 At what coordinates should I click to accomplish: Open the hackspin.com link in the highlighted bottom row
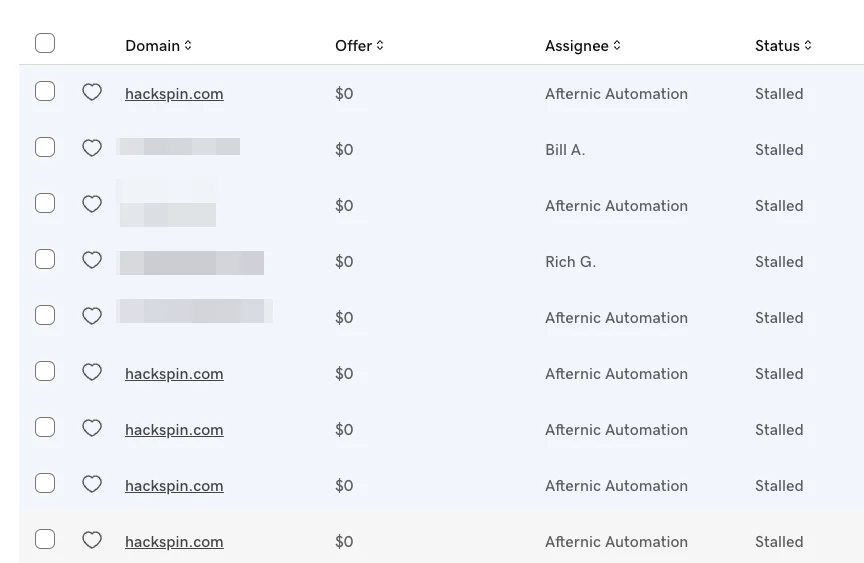point(174,542)
